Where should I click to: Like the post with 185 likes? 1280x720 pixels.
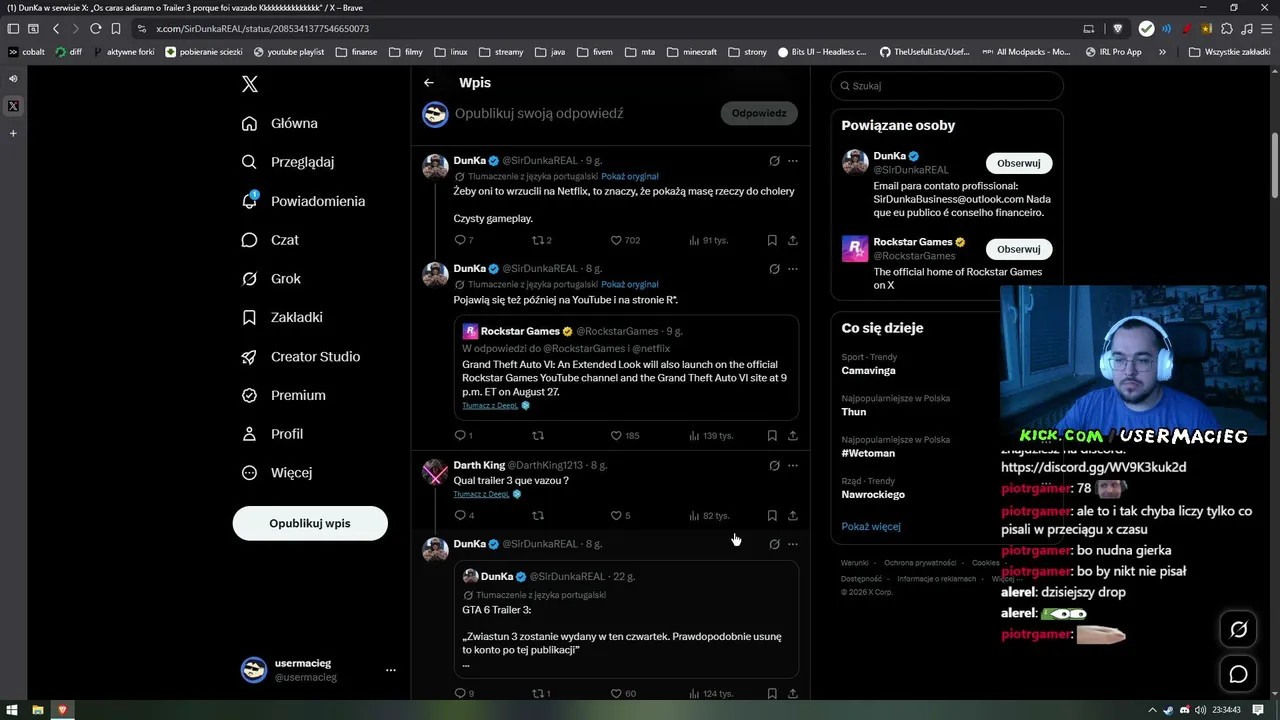coord(625,435)
